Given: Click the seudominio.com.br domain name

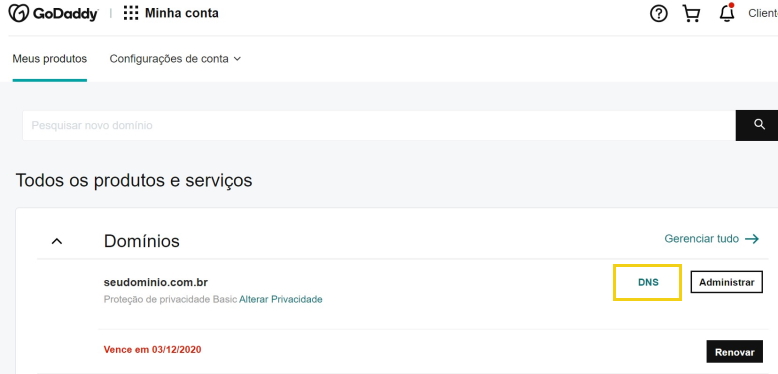Looking at the screenshot, I should [x=156, y=282].
